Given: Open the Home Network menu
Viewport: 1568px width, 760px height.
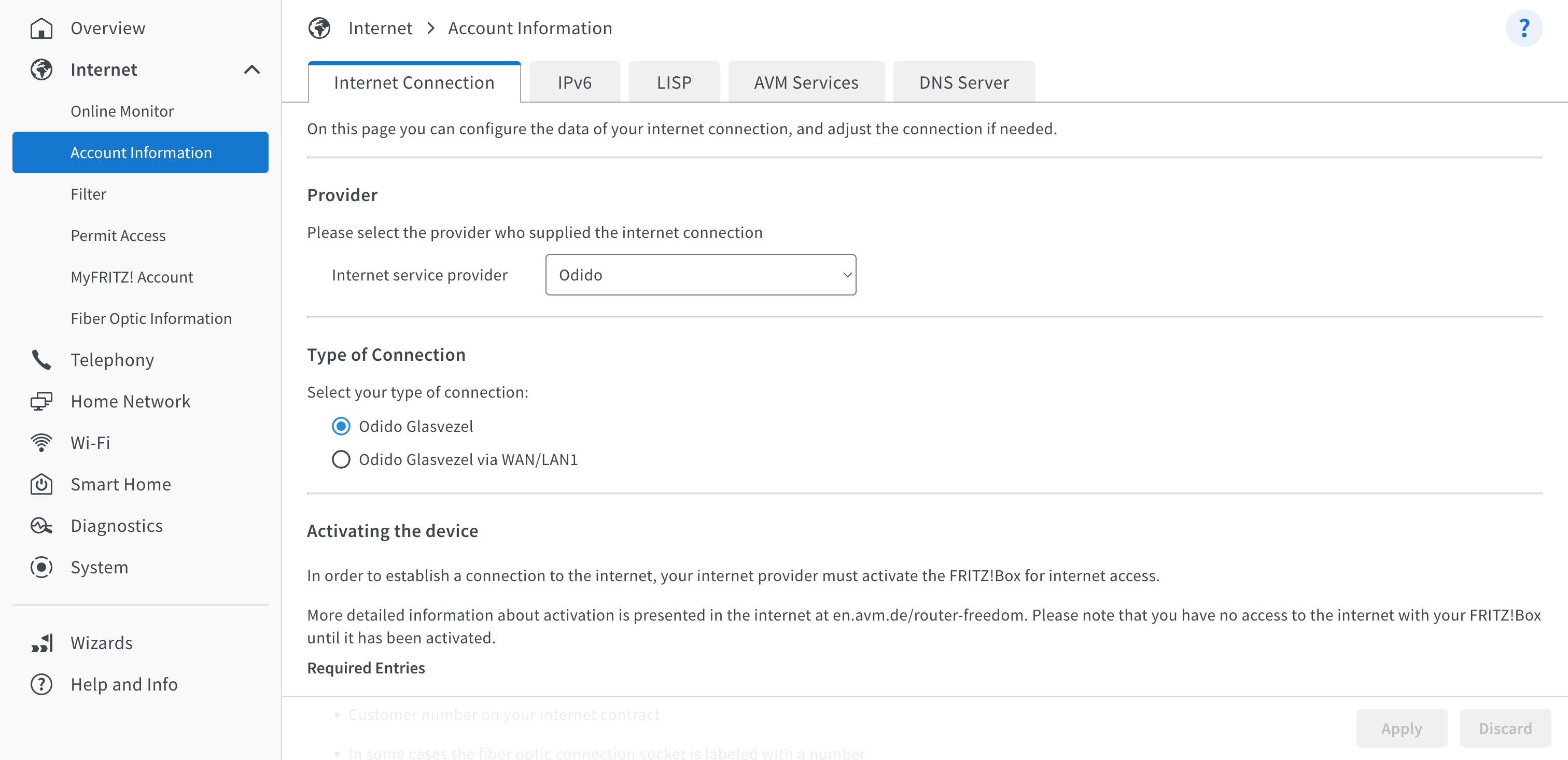Looking at the screenshot, I should click(140, 401).
